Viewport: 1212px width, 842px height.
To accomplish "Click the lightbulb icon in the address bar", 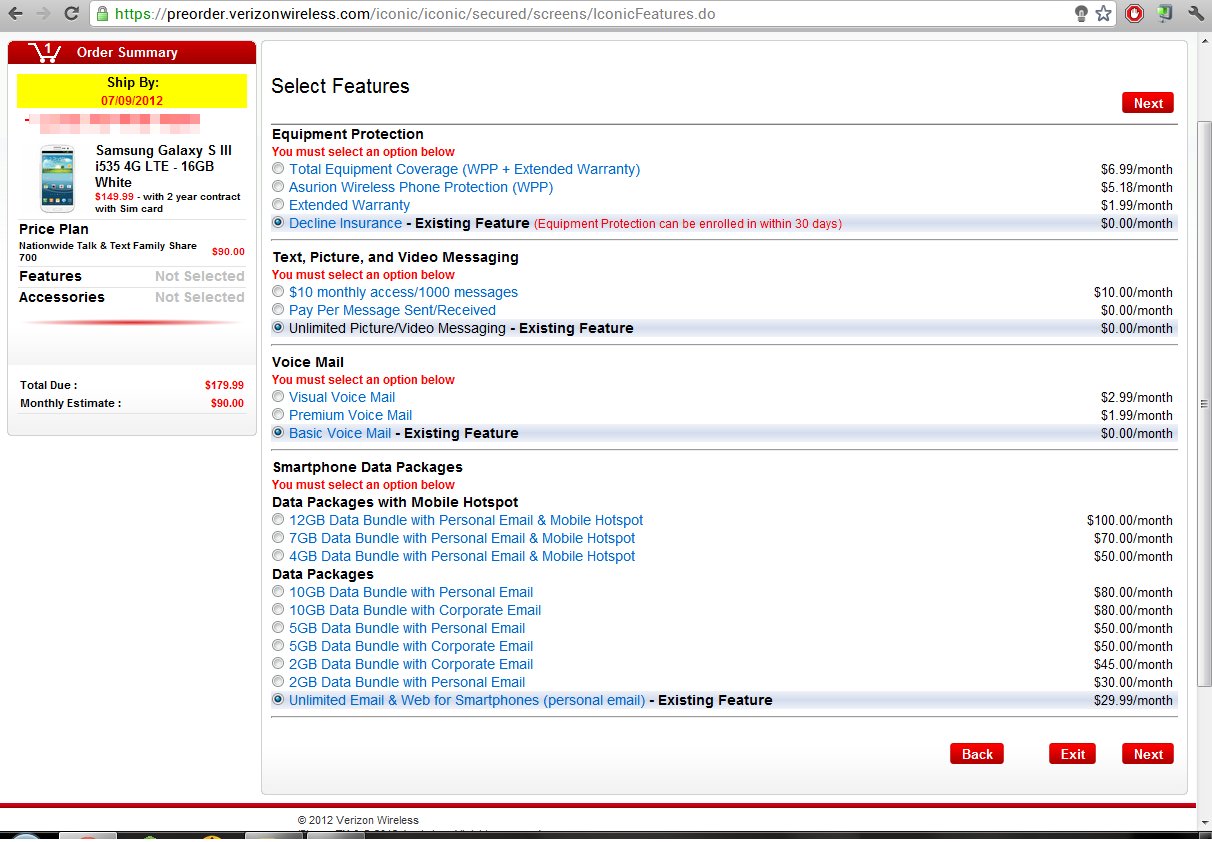I will click(1081, 14).
